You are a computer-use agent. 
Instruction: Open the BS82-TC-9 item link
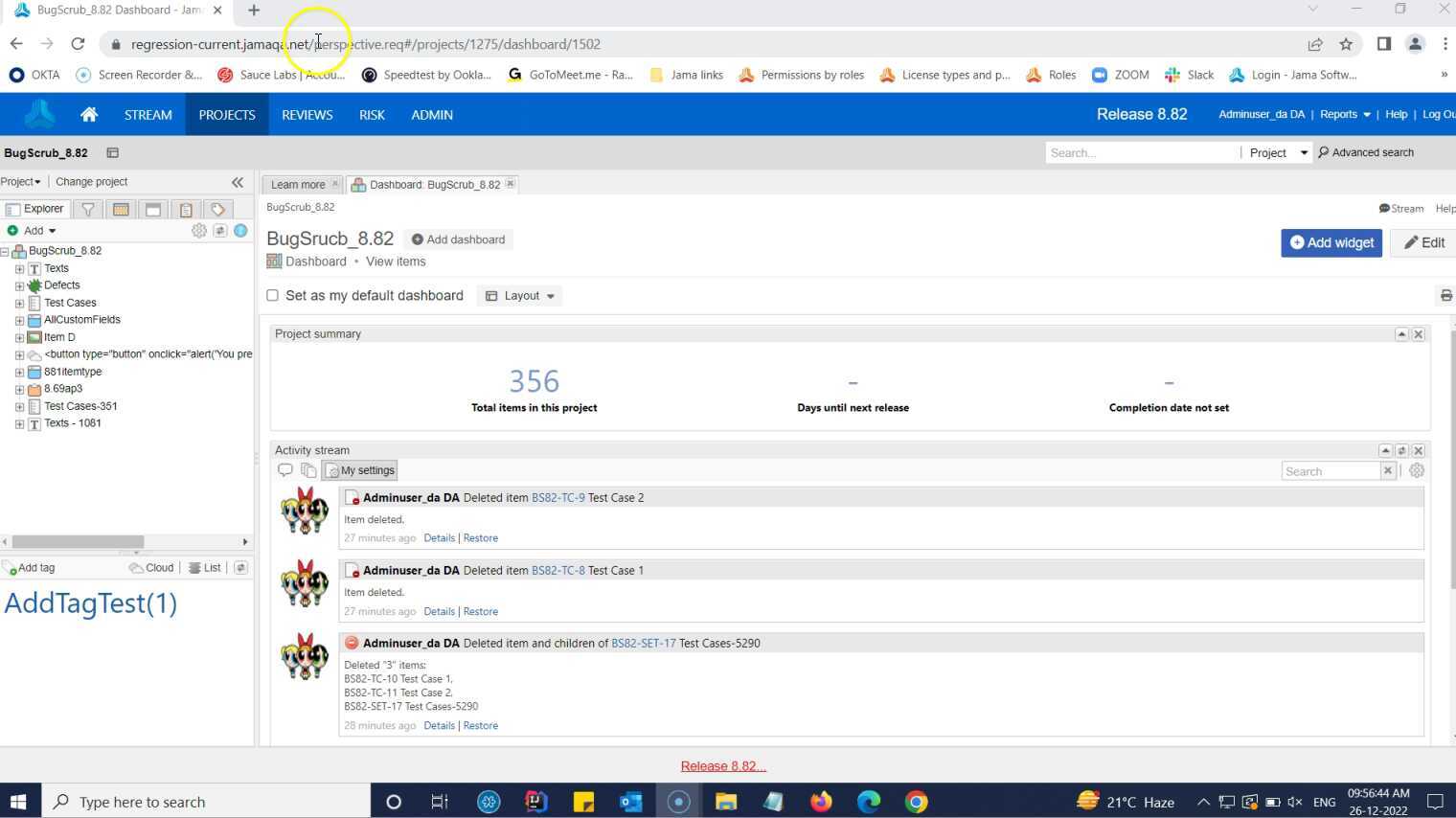558,497
